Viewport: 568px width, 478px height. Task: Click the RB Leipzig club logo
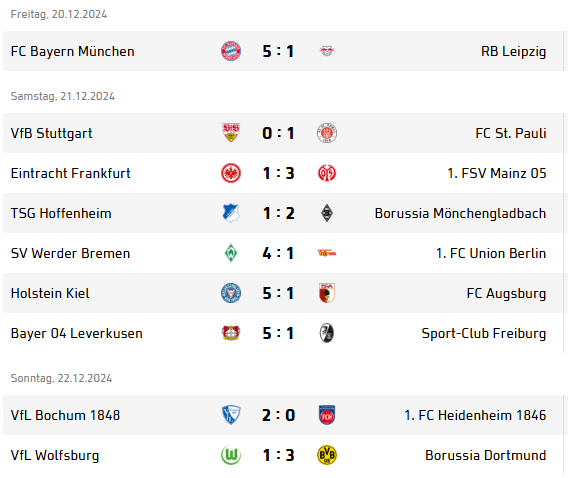tap(327, 51)
